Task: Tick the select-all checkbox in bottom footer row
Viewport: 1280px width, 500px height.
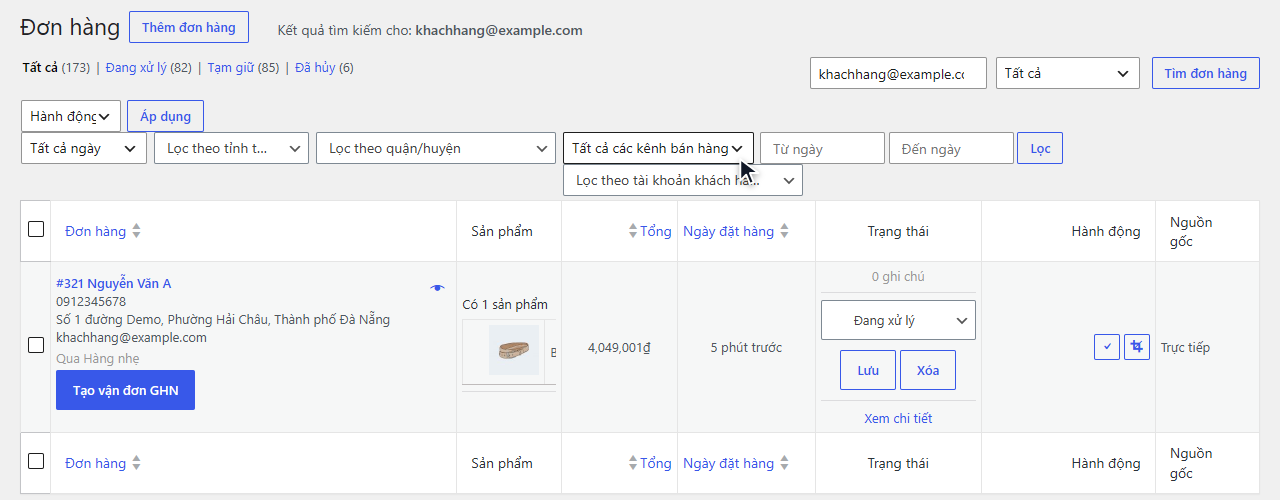Action: 36,461
